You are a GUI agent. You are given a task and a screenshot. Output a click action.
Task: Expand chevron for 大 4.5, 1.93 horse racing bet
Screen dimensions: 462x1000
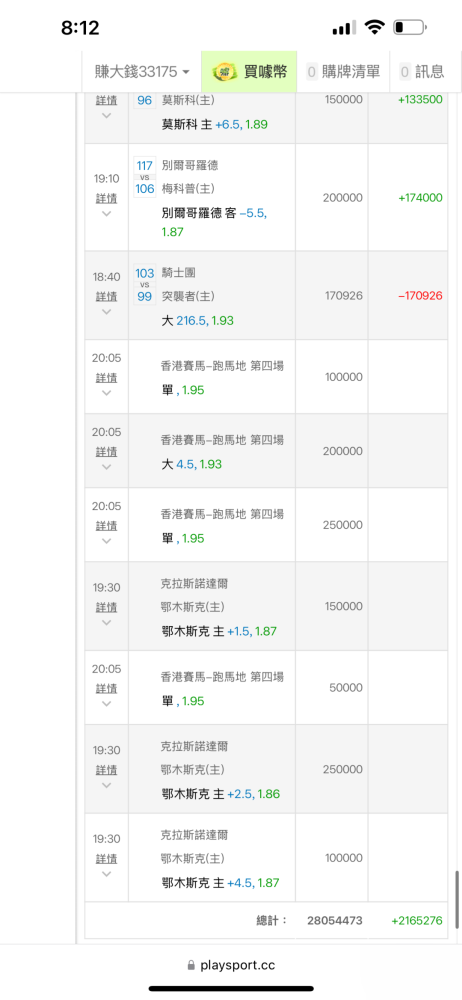pos(107,467)
